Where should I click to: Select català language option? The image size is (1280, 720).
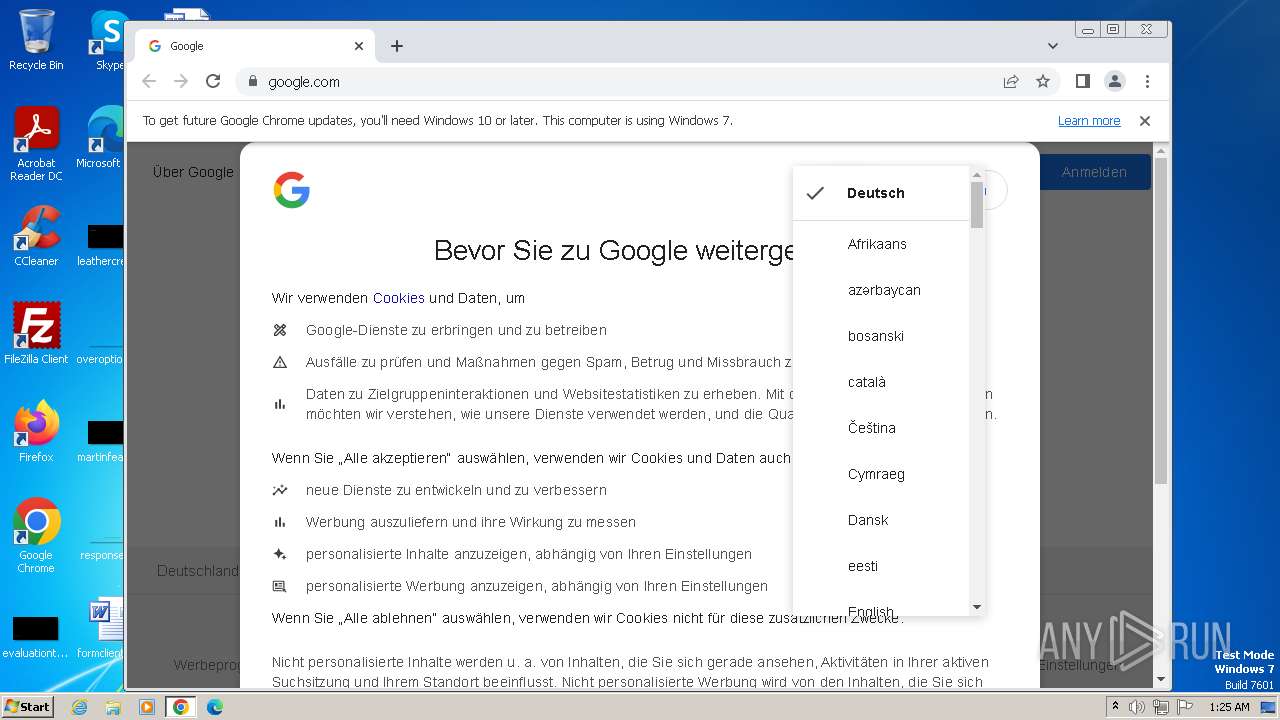click(881, 382)
